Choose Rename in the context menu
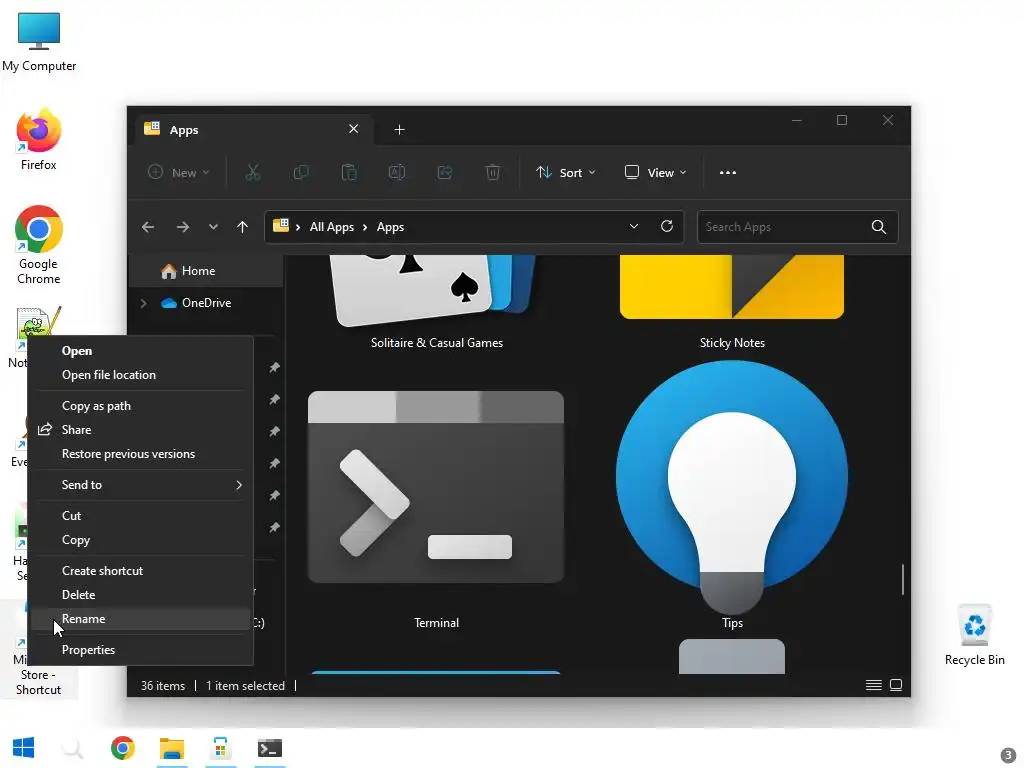This screenshot has width=1024, height=768. point(141,618)
